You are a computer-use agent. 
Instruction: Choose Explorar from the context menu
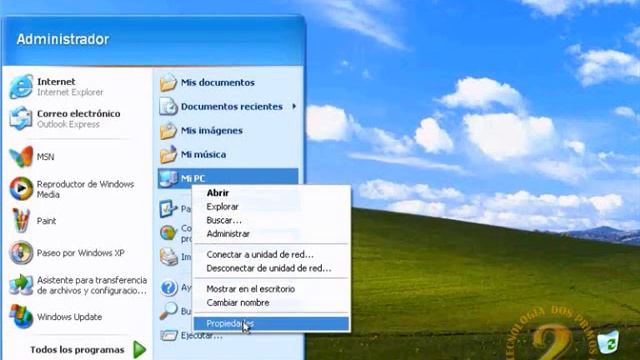pos(222,207)
